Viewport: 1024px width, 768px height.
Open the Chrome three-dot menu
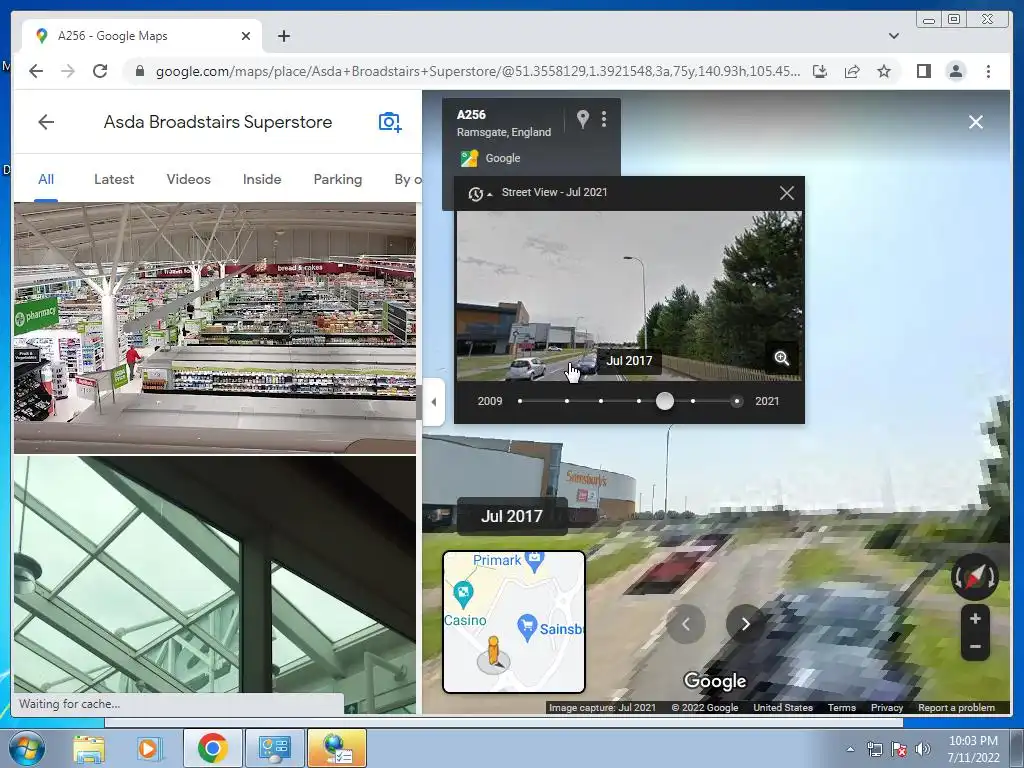coord(988,71)
